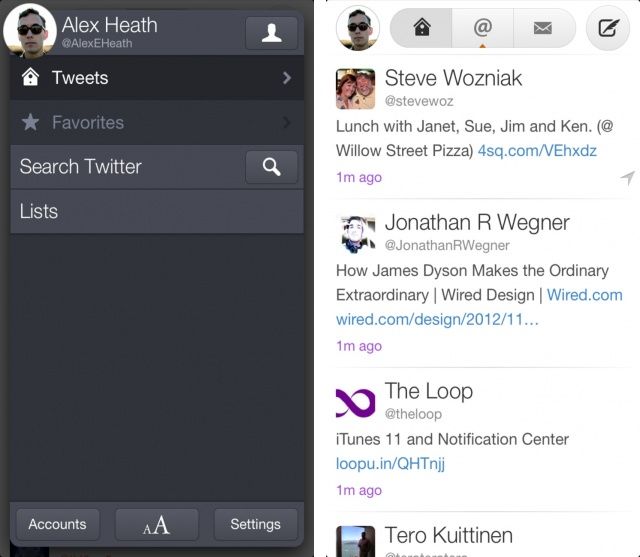Open the profile silhouette button beside Alex Heath

(271, 33)
